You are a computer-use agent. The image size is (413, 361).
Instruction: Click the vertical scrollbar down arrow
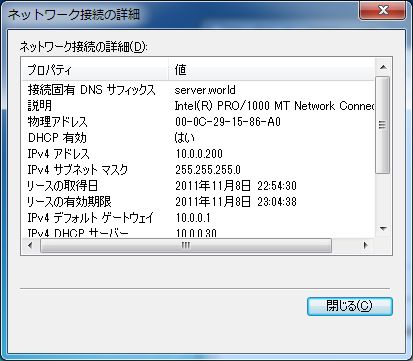coord(383,229)
